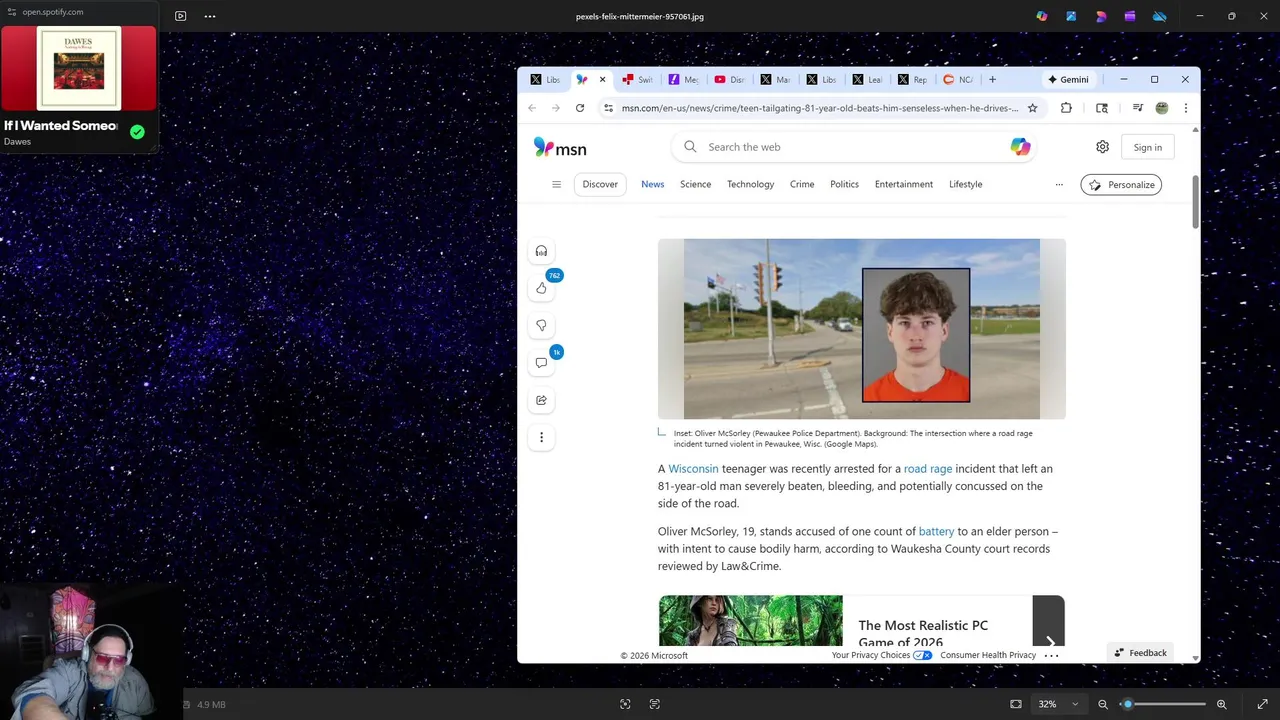Open Google Lens search icon in toolbar
Image resolution: width=1280 pixels, height=720 pixels.
pos(1102,108)
